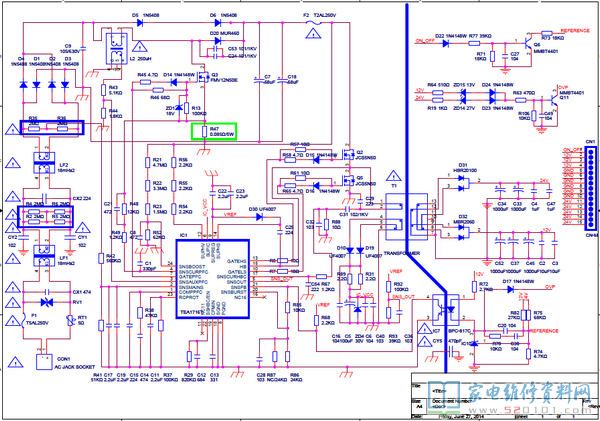Click the D22 1N4148W diode symbol
Image resolution: width=600 pixels, height=421 pixels.
click(x=446, y=43)
